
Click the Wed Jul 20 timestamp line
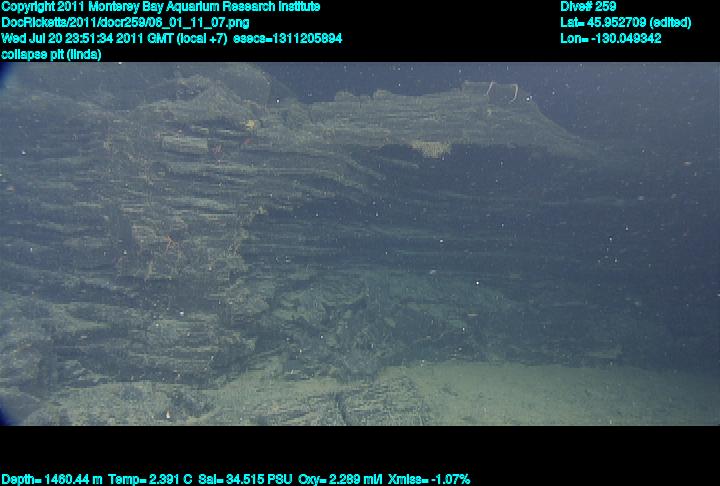point(114,38)
